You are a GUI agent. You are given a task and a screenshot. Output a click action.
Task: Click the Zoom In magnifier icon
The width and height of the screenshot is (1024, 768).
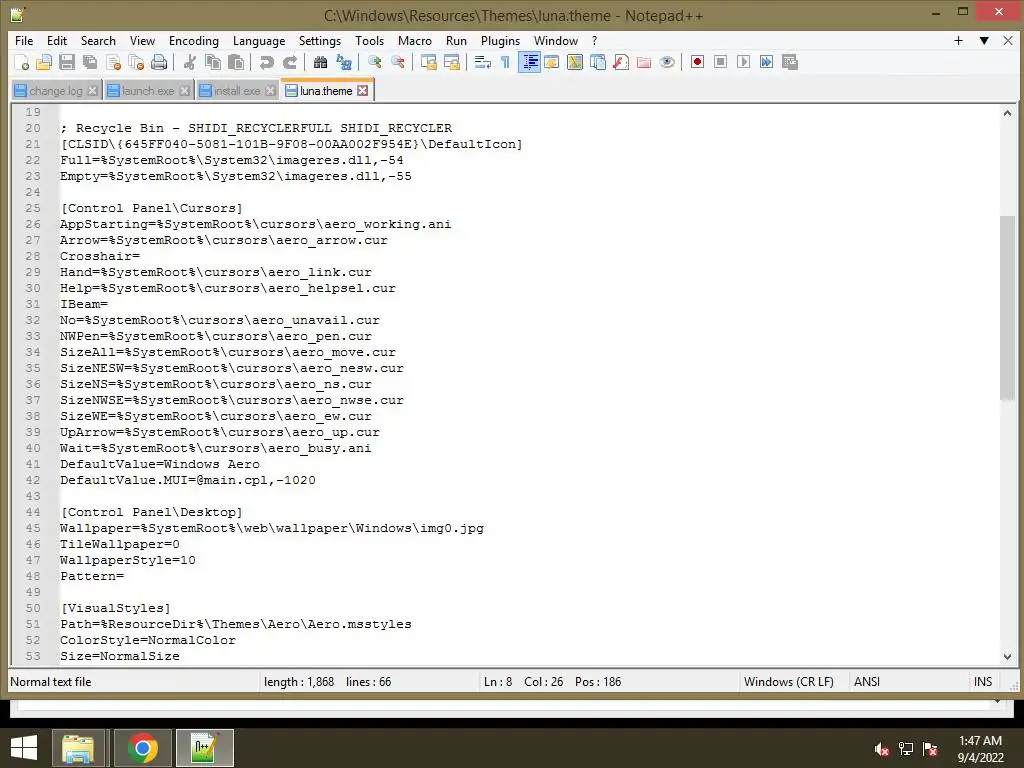(374, 62)
